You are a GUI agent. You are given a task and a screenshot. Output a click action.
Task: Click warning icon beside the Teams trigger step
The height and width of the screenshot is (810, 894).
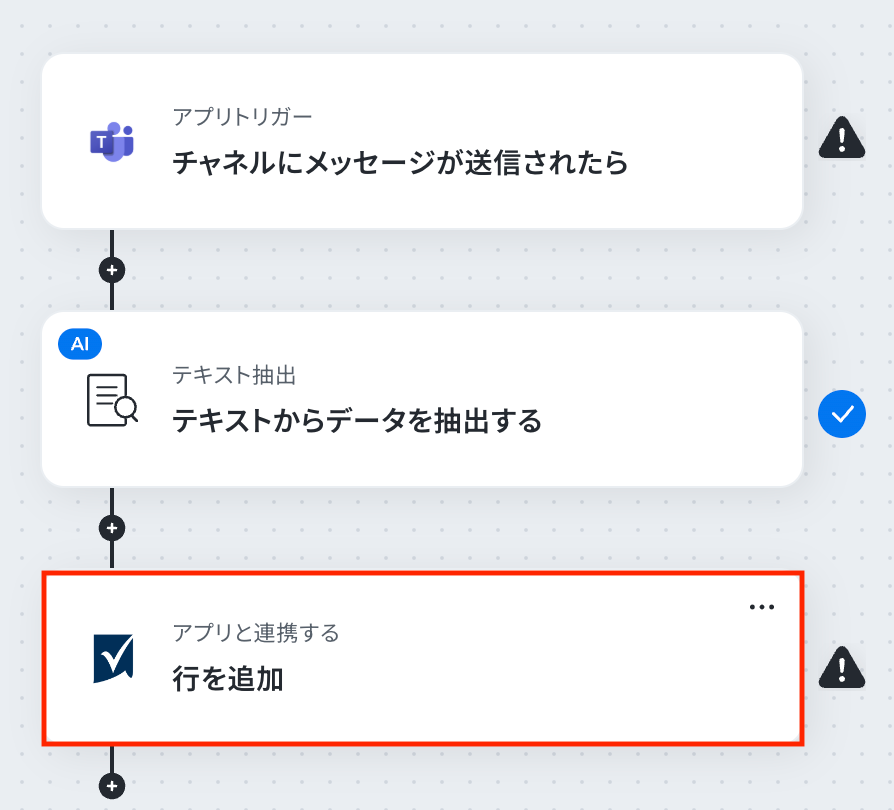(842, 137)
